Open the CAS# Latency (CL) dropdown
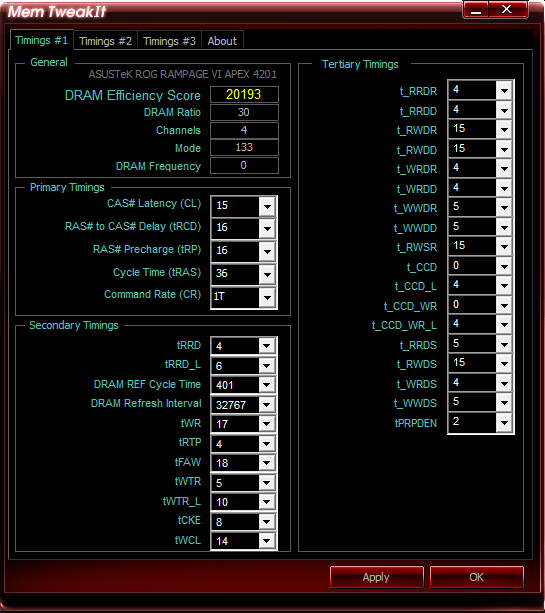 point(267,206)
